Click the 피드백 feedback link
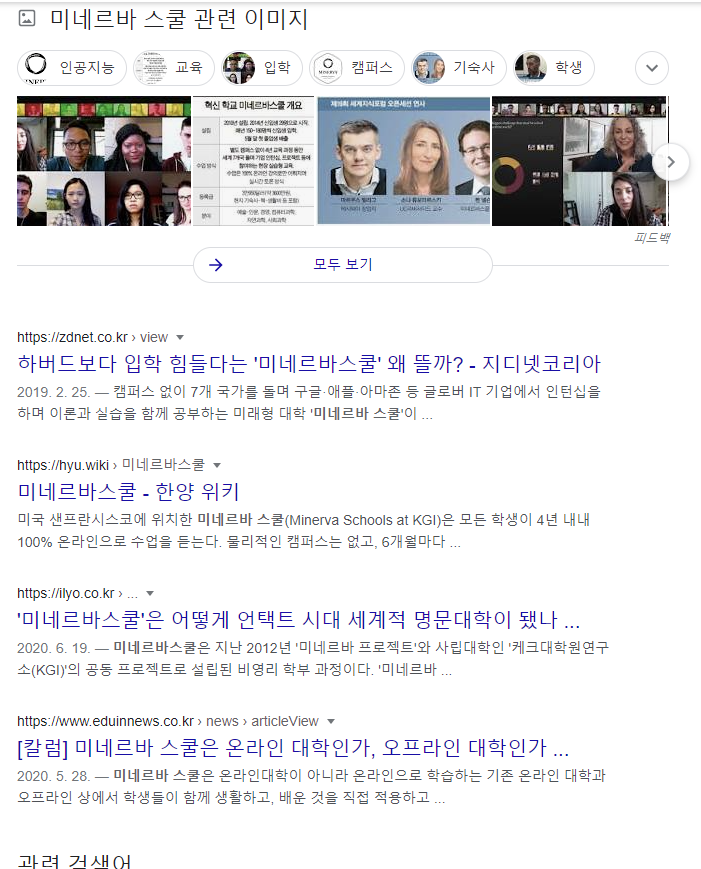701x869 pixels. (x=652, y=238)
